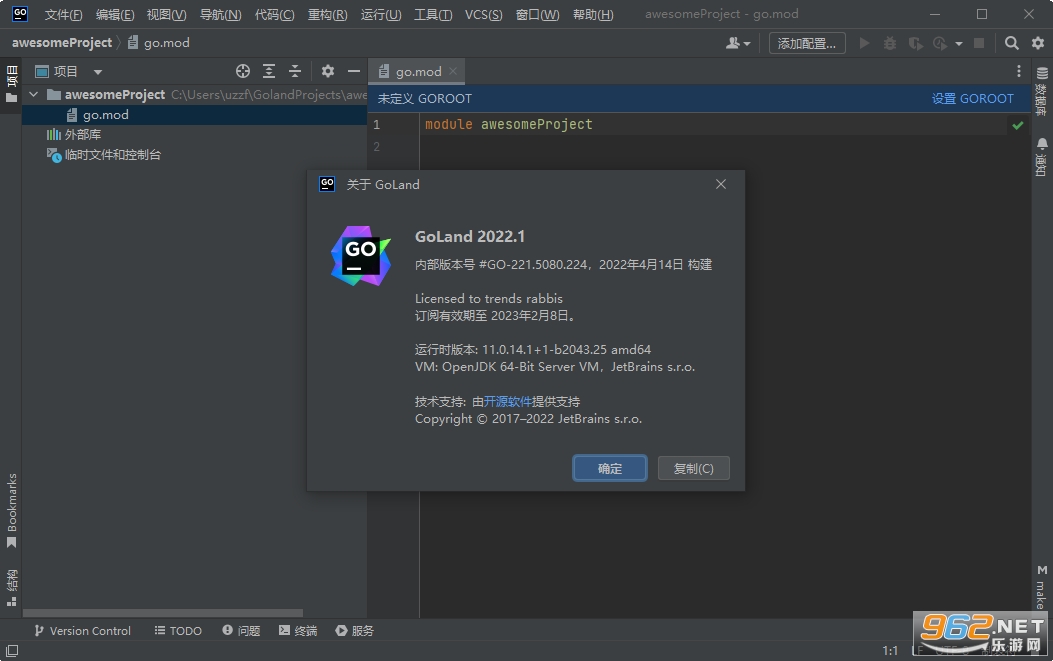Screen dimensions: 1053x661
Task: Click the go.mod breadcrumb
Action: tap(158, 42)
